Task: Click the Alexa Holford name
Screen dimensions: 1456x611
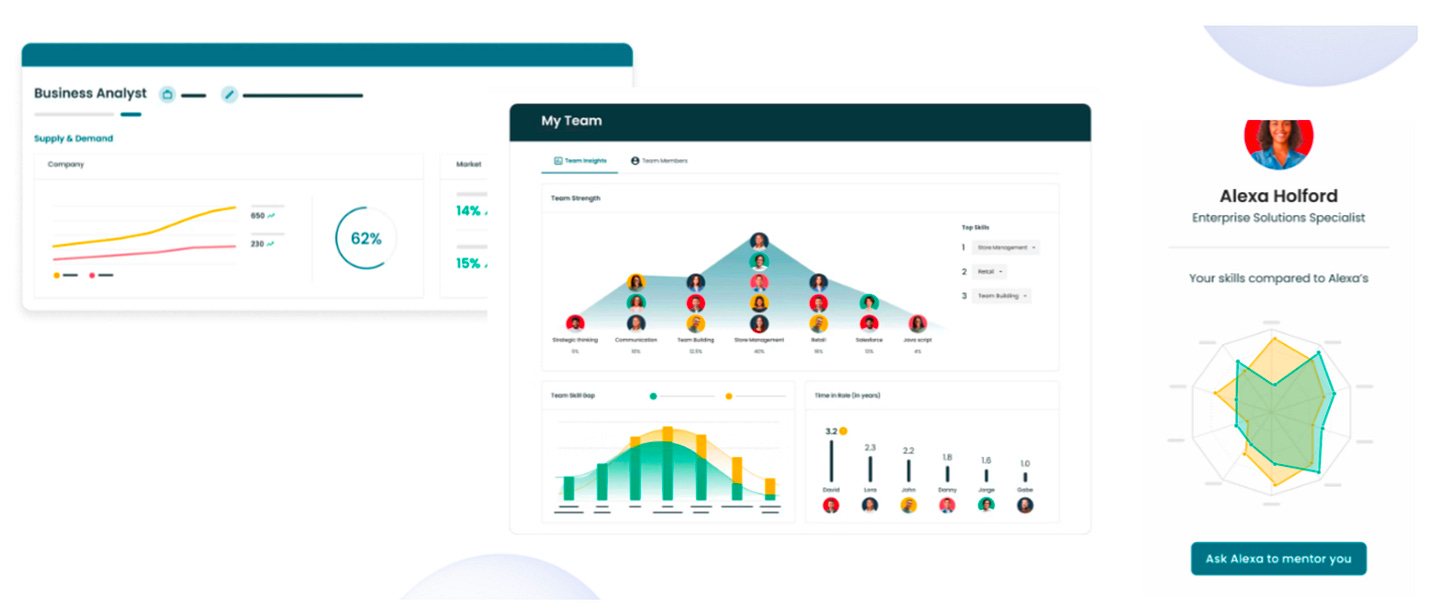Action: coord(1278,196)
